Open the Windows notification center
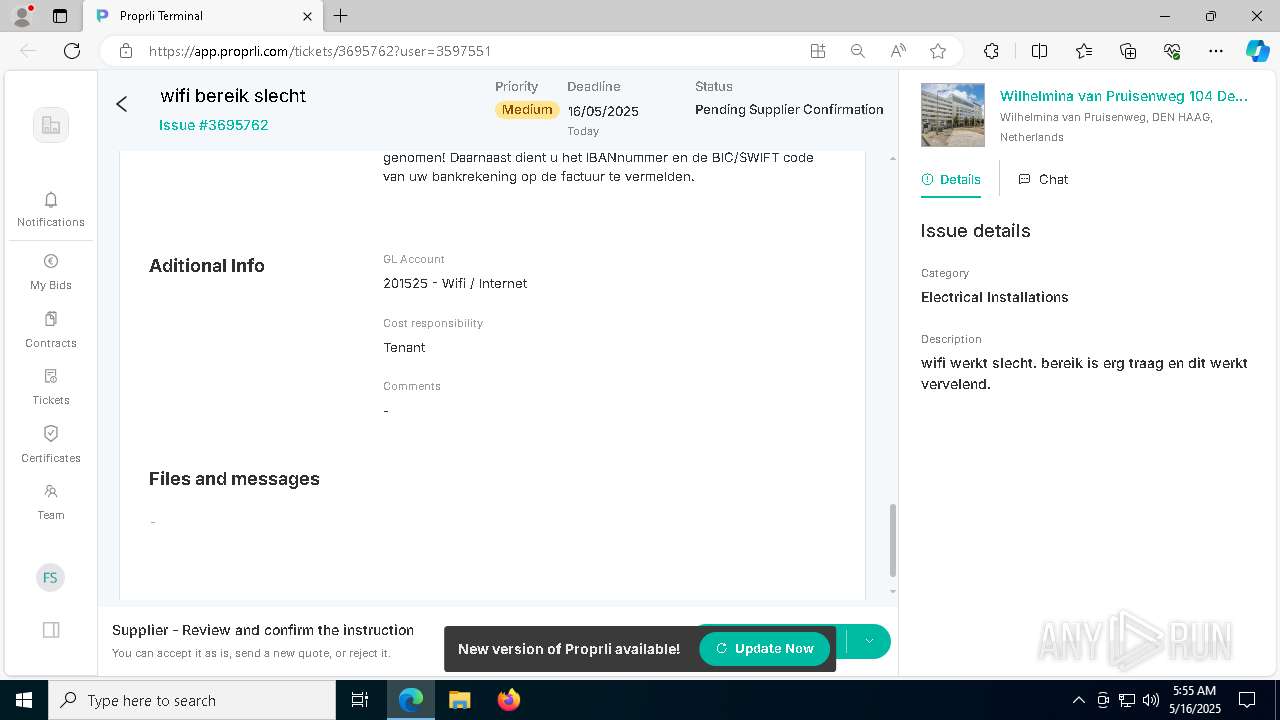This screenshot has width=1280, height=720. [1247, 700]
